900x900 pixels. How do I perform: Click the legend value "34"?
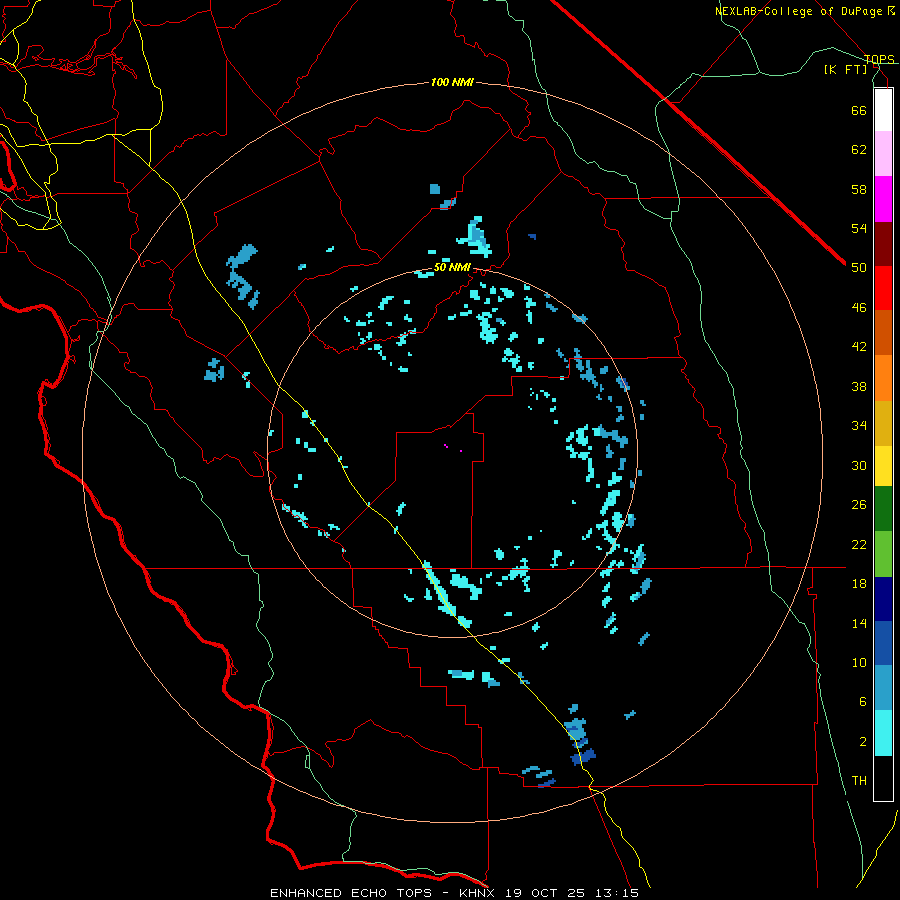point(859,426)
